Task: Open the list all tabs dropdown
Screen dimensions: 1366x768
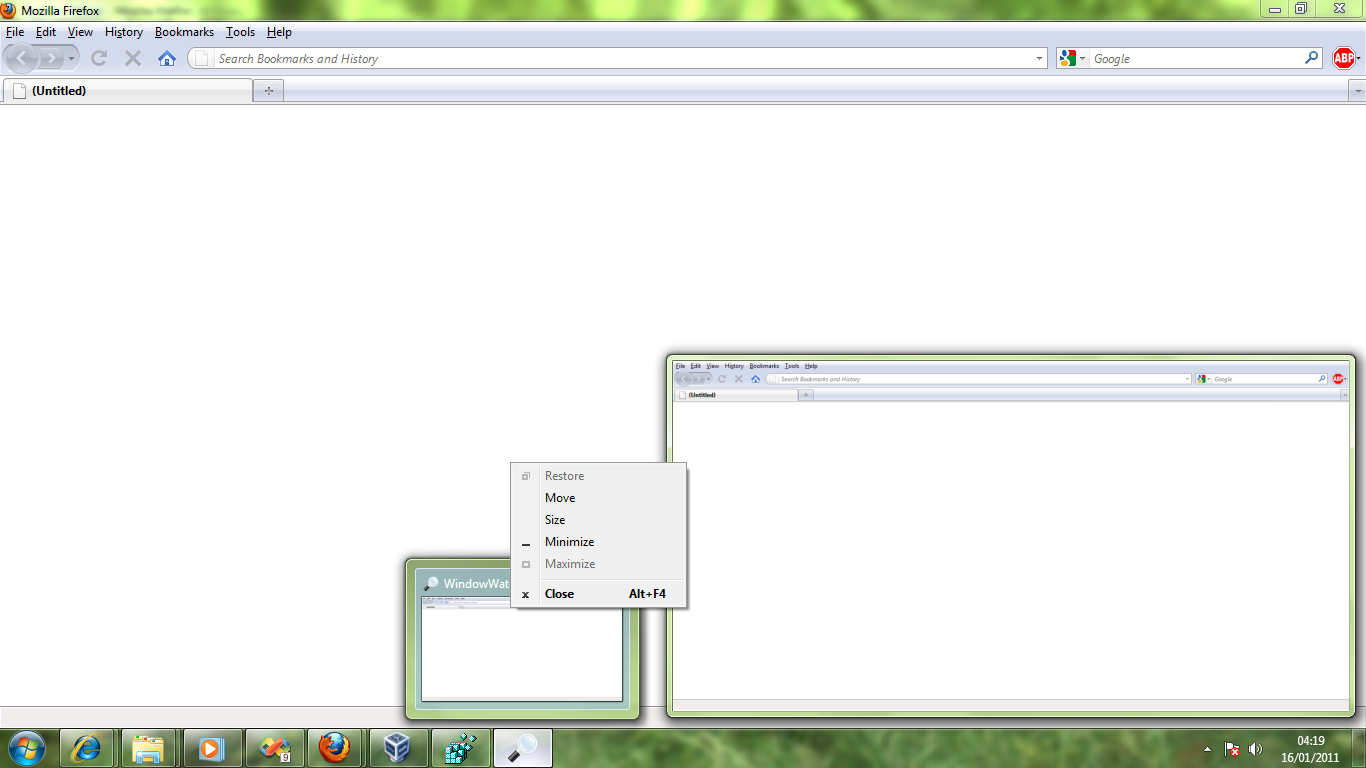Action: [1357, 91]
